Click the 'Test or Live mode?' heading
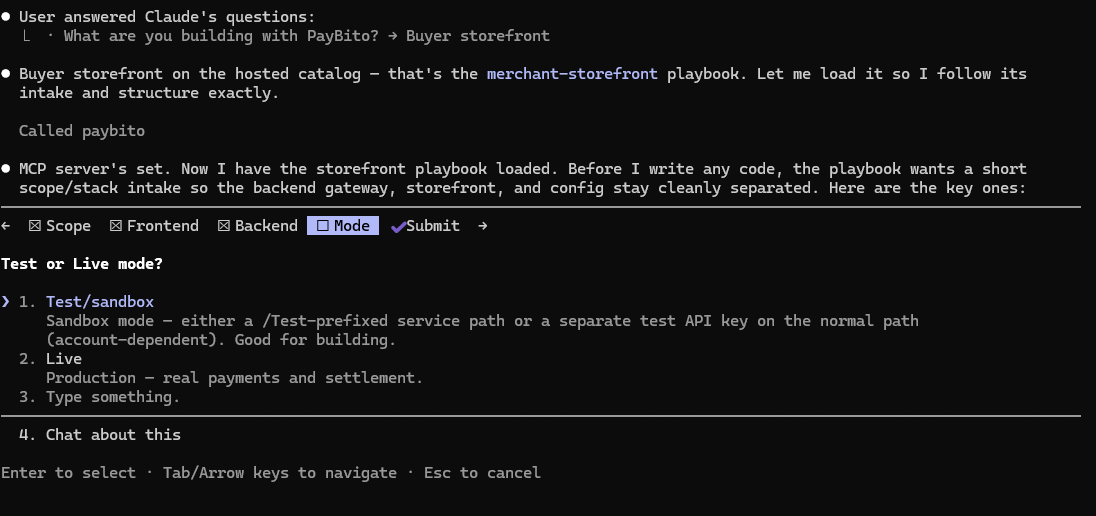 [x=82, y=264]
